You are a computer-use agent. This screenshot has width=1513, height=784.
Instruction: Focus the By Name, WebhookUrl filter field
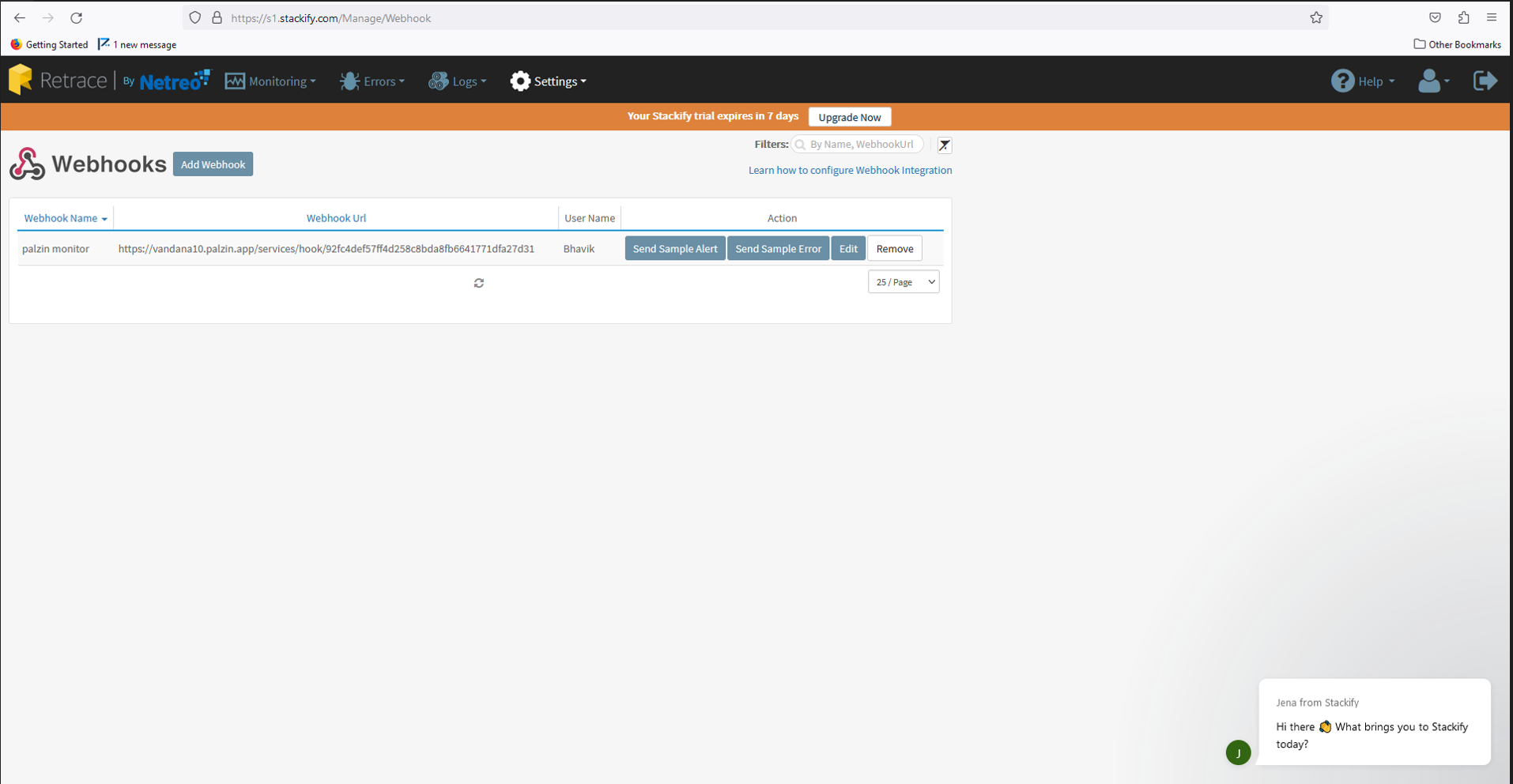point(858,145)
